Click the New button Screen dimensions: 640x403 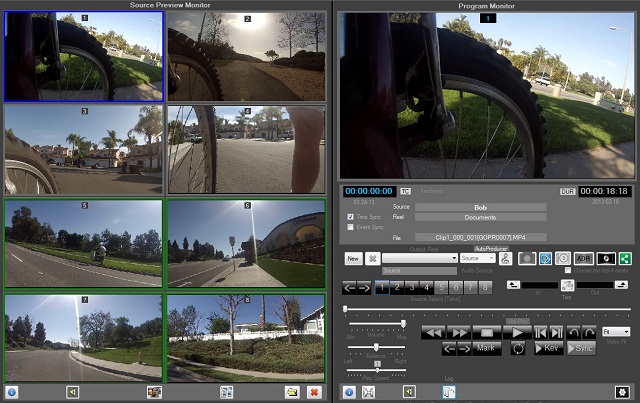(353, 258)
